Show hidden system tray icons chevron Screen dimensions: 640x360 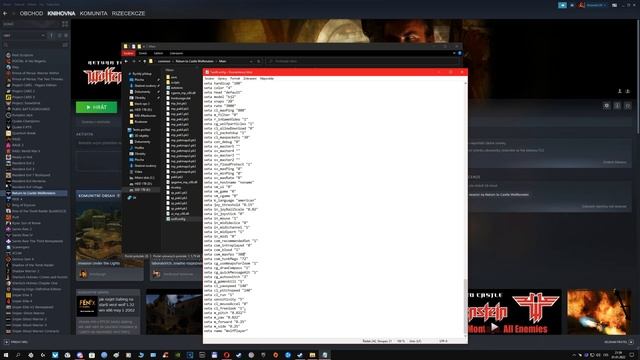coord(574,355)
